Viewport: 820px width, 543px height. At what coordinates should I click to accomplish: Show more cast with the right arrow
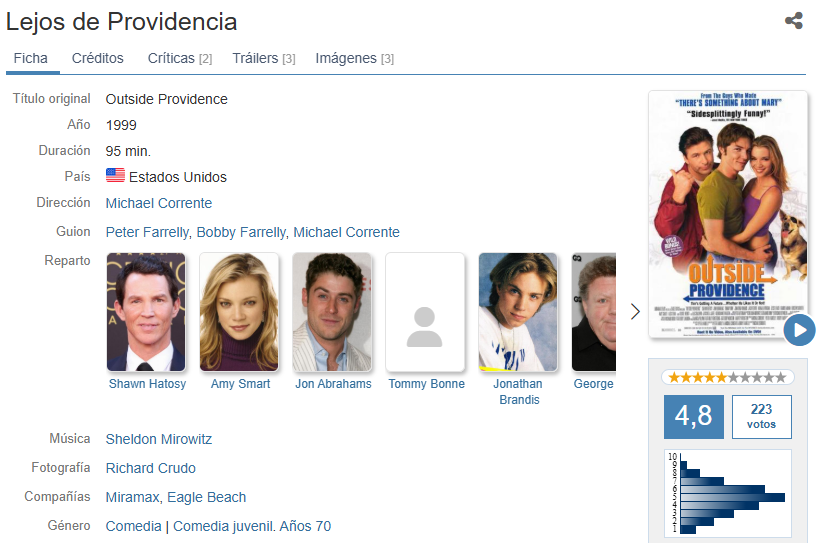click(x=635, y=311)
